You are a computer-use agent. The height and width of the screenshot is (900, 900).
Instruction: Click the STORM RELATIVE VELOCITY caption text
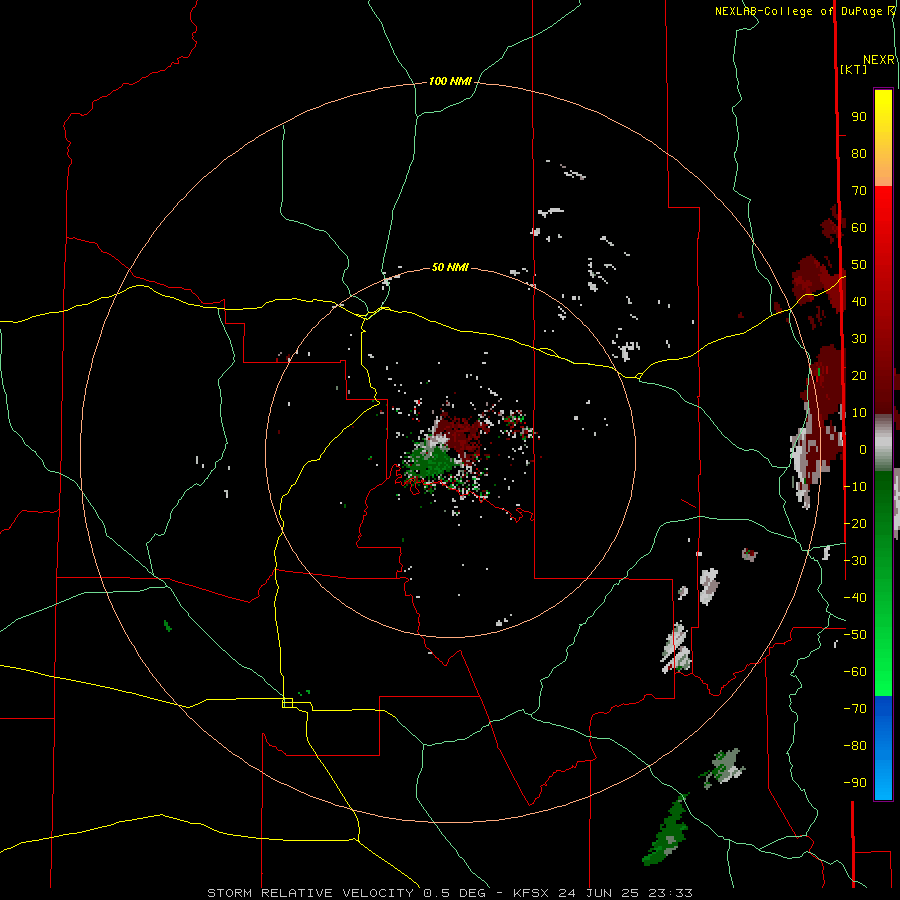[310, 893]
